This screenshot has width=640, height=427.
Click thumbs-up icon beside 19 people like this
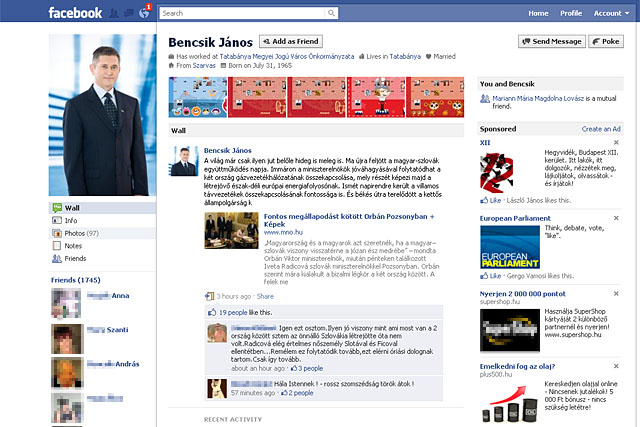click(212, 312)
